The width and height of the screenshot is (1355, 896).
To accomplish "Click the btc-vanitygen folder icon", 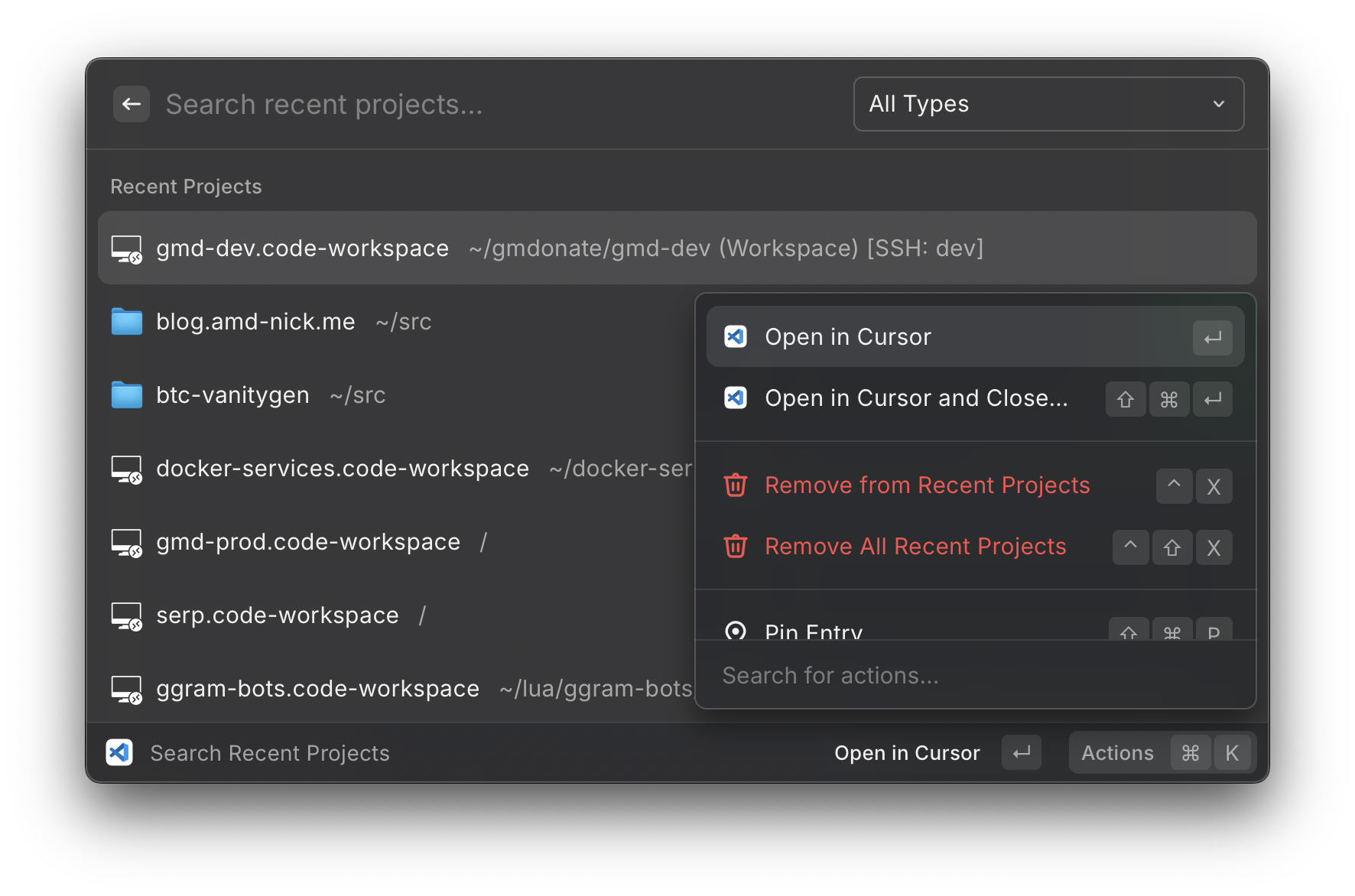I will [127, 395].
